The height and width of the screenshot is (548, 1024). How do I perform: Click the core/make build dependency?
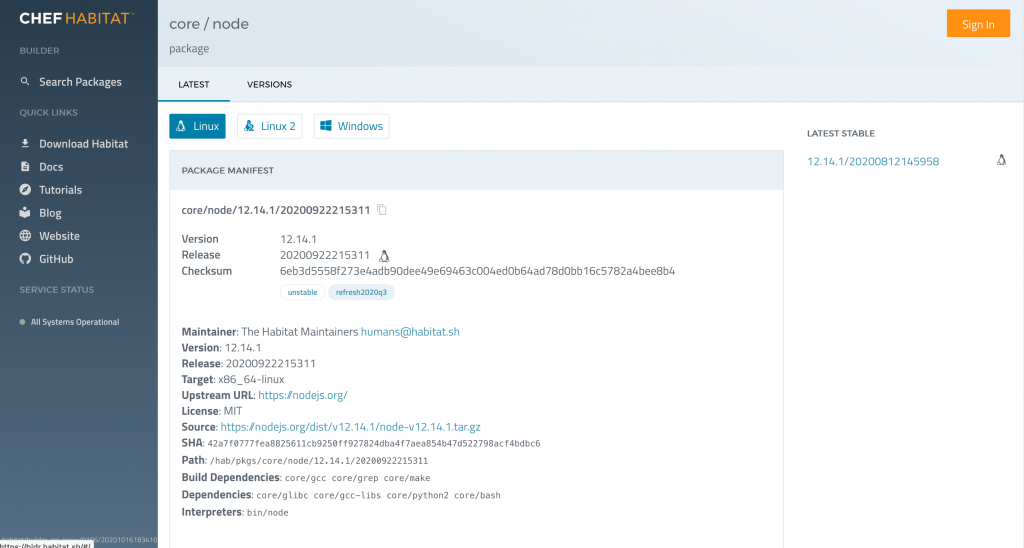click(407, 478)
